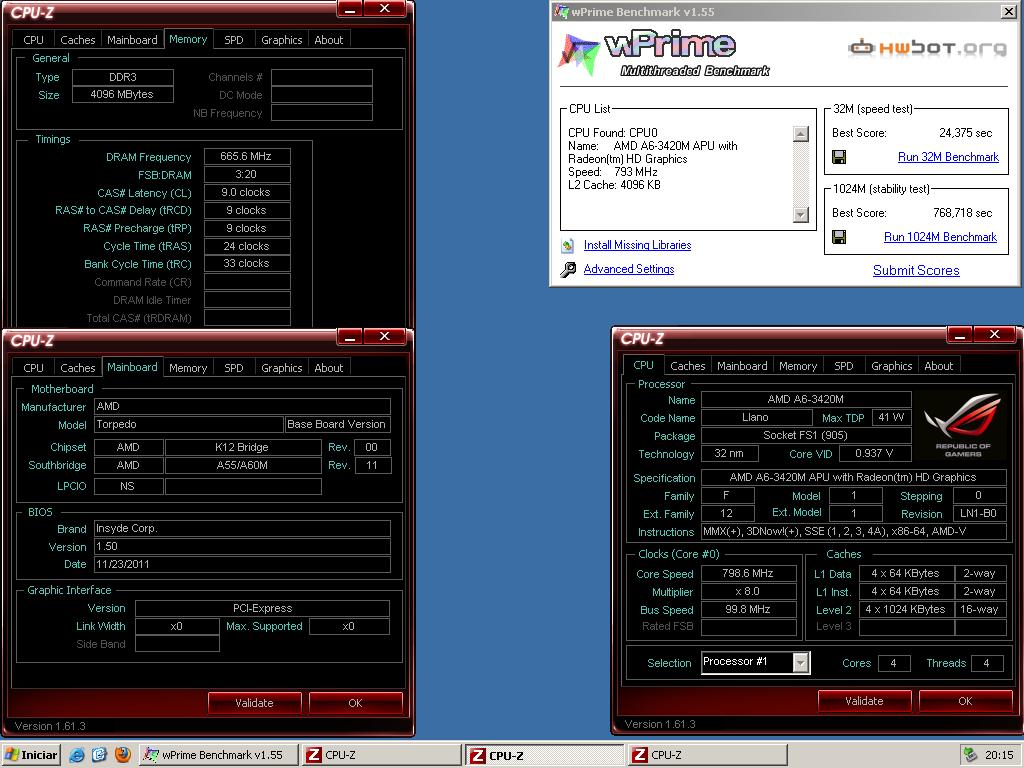Click the A55/A60M southbridge field
Image resolution: width=1024 pixels, height=768 pixels.
(242, 466)
